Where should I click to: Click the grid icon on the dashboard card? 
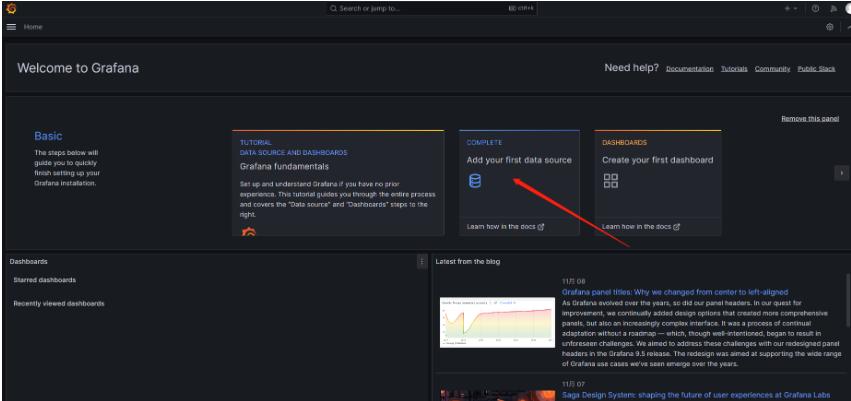[x=611, y=181]
